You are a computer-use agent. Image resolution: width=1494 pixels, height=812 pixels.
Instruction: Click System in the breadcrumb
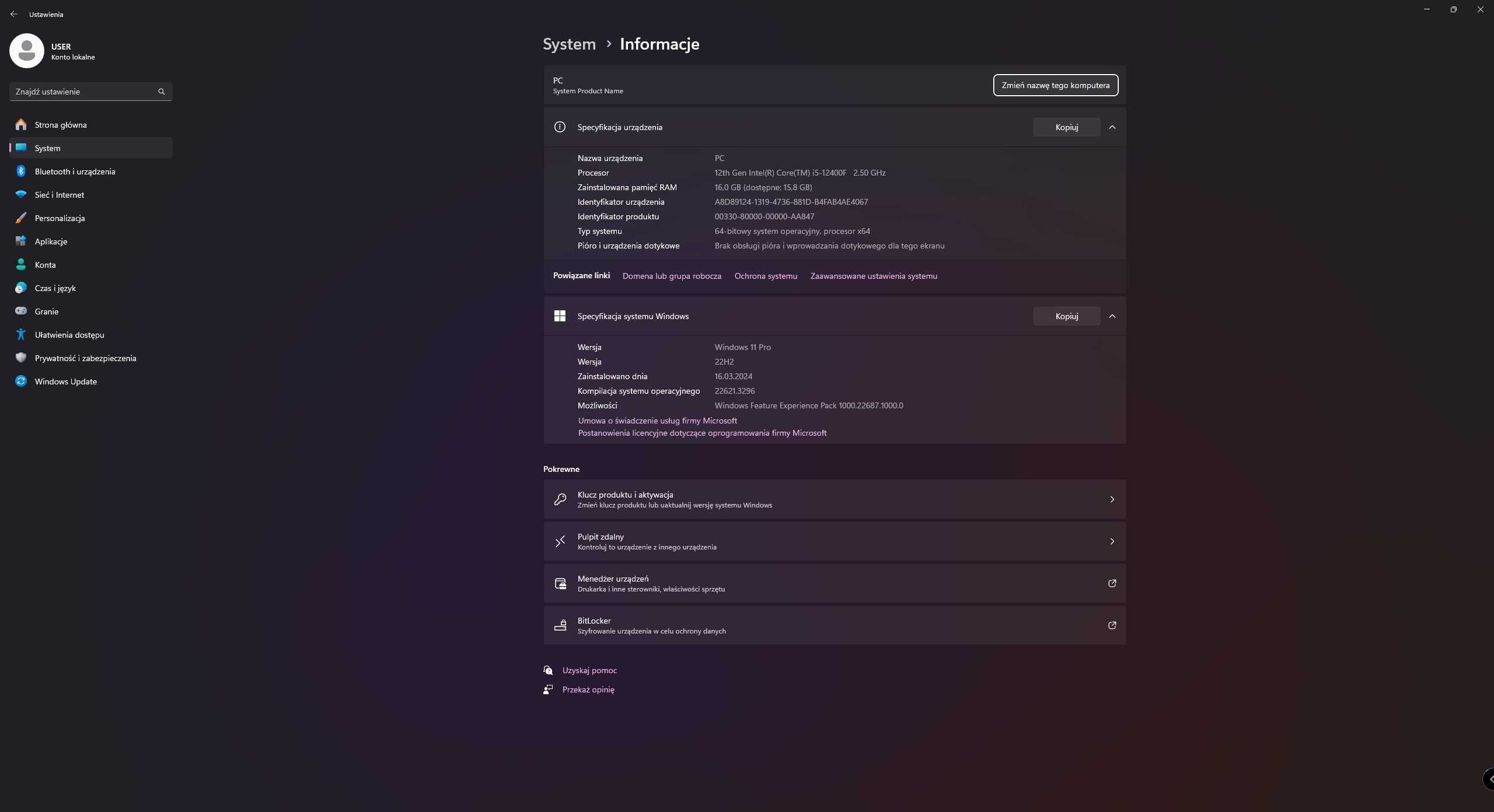(x=569, y=44)
